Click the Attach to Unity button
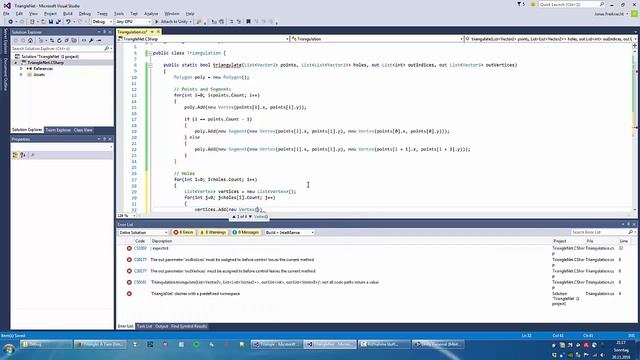Screen dimensions: 640x360 click(173, 22)
